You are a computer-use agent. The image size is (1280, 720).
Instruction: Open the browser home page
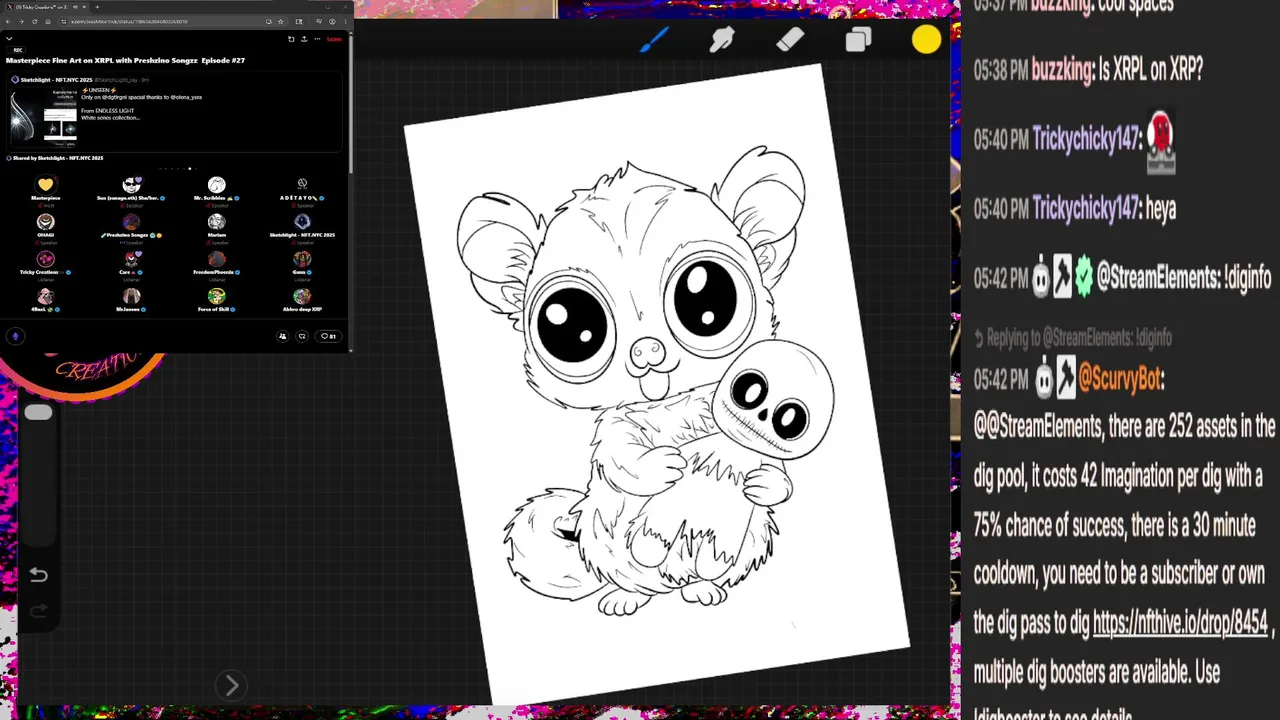coord(48,21)
